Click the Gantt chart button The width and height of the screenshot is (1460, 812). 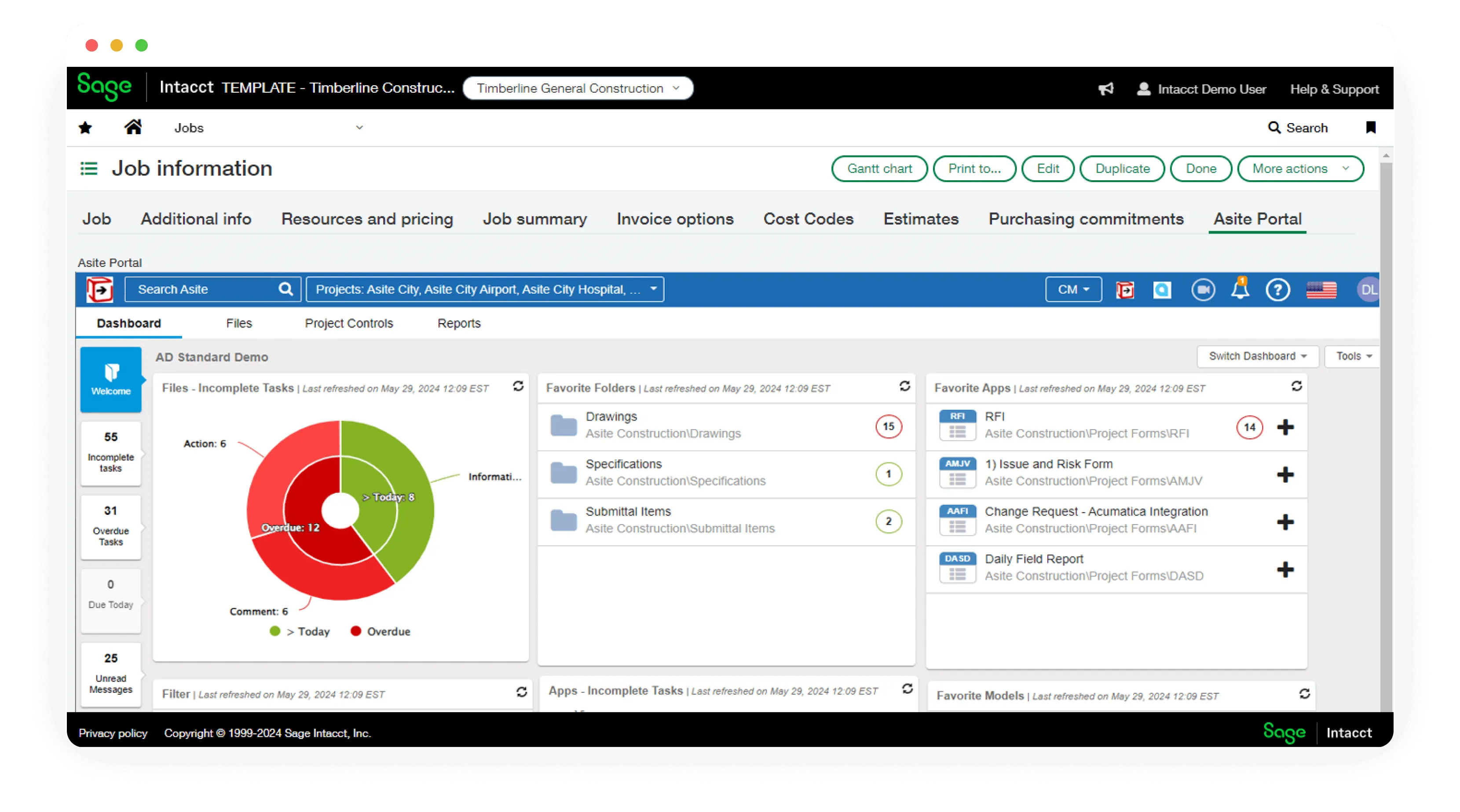tap(879, 169)
